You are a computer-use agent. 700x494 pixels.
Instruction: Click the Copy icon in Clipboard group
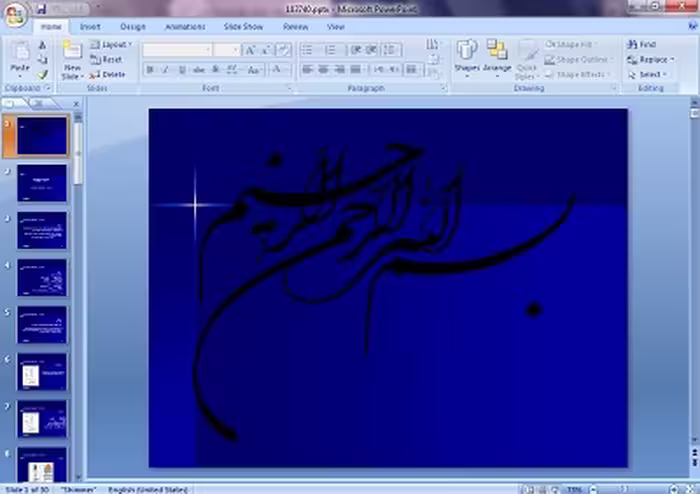click(42, 59)
